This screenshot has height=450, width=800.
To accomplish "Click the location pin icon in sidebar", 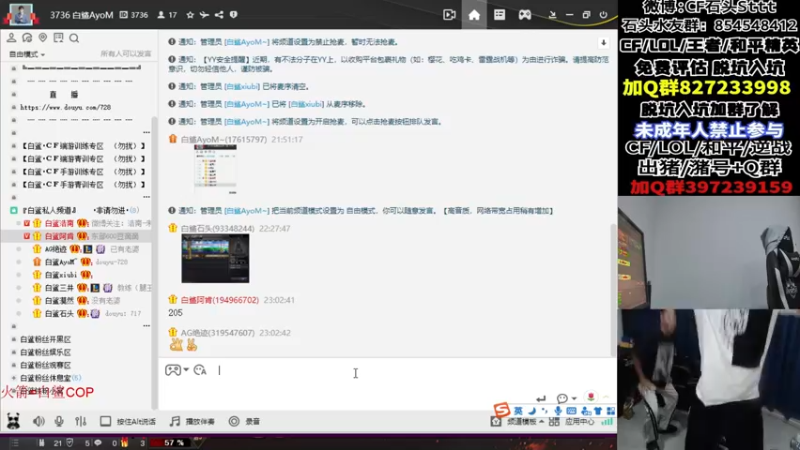I will pyautogui.click(x=43, y=38).
